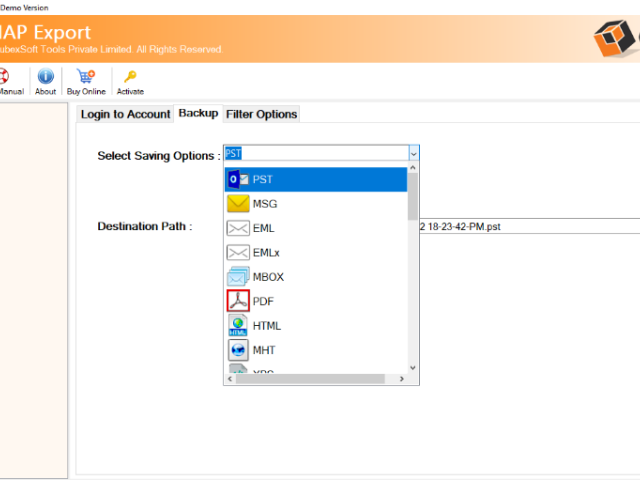This screenshot has height=480, width=640.
Task: Click the EMLx envelope icon
Action: [x=238, y=253]
